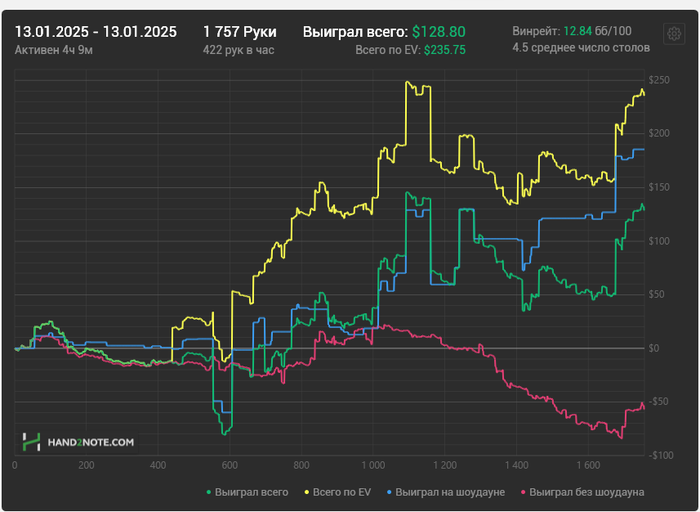The width and height of the screenshot is (700, 512).
Task: Open the settings gear icon
Action: [x=674, y=34]
